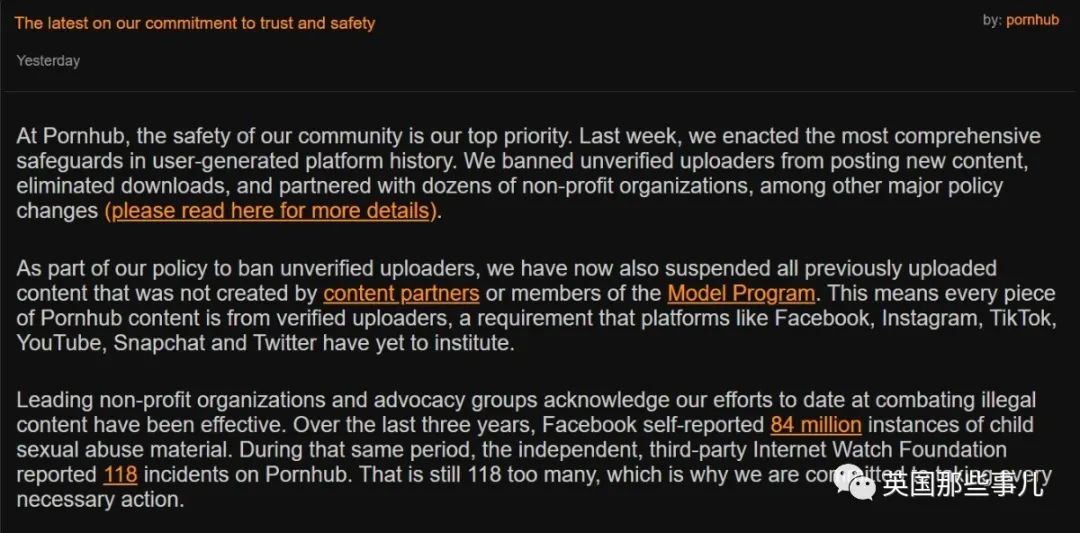Click the horizontal divider below the post header
The image size is (1080, 533).
tap(540, 92)
